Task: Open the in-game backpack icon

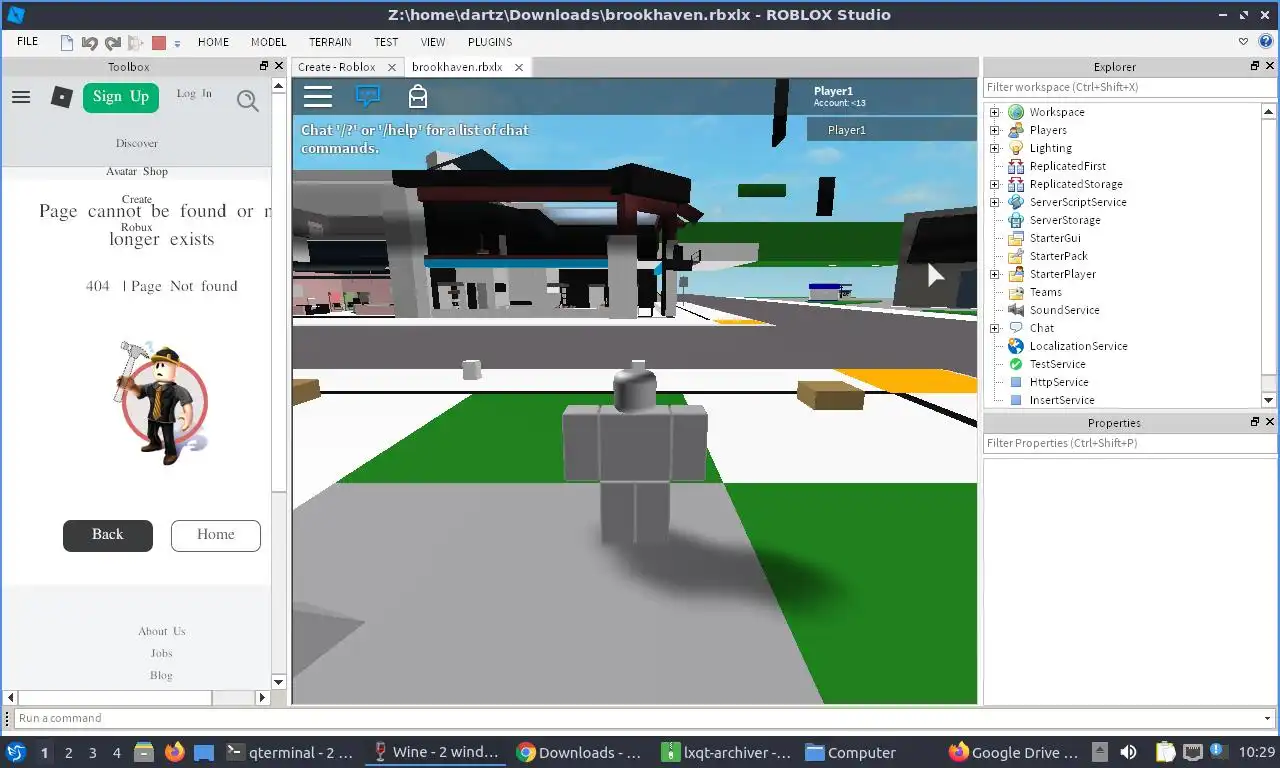Action: [x=418, y=96]
